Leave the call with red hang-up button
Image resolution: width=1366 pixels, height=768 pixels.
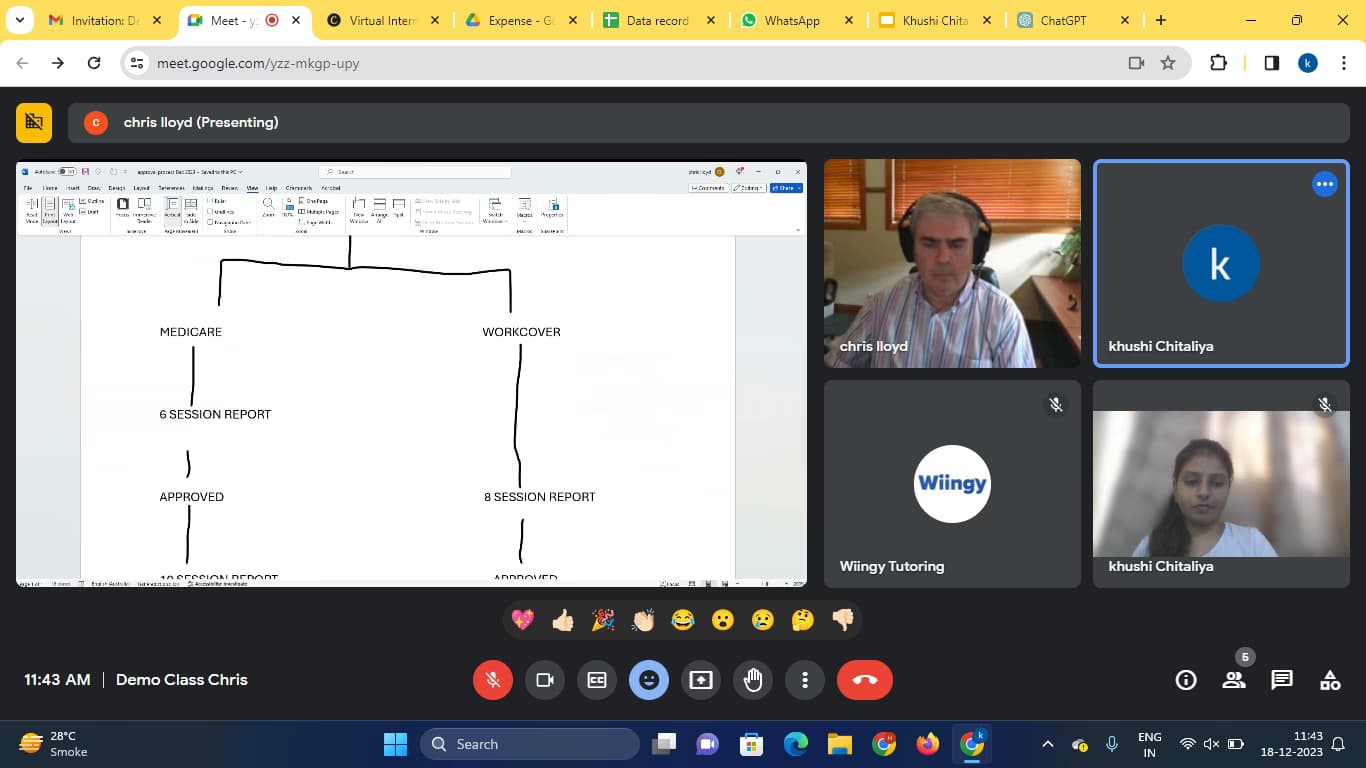point(864,680)
